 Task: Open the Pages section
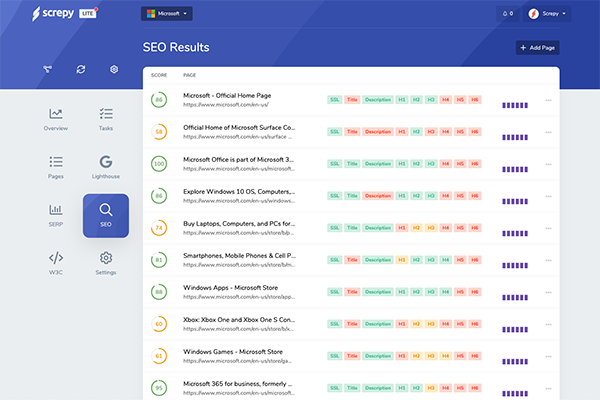[x=55, y=167]
